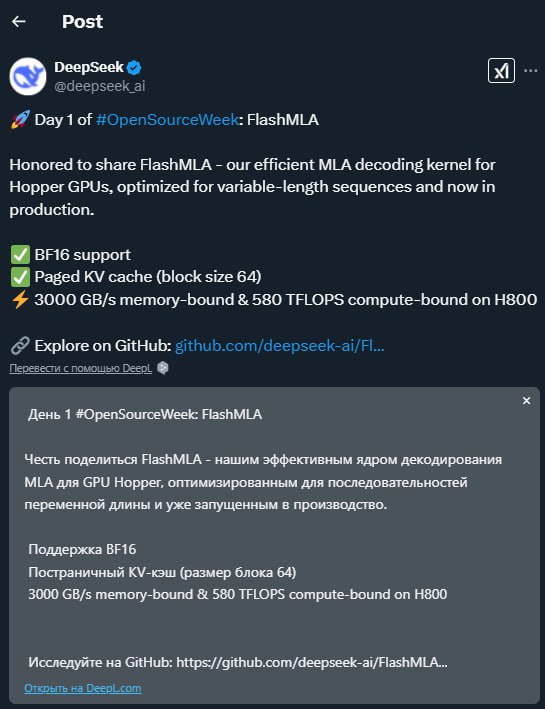Close the DeepL translation panel

tap(526, 401)
